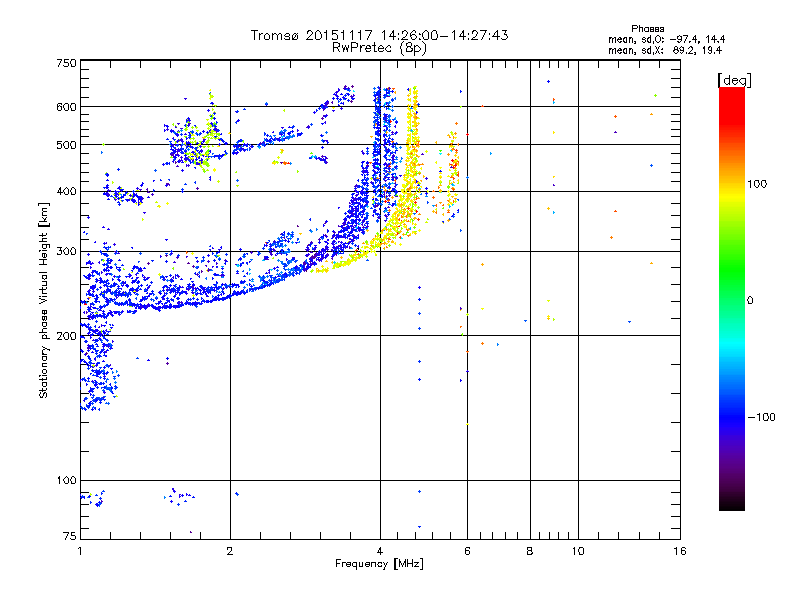800x600 pixels.
Task: Click the 'Phases' header label
Action: pyautogui.click(x=647, y=29)
